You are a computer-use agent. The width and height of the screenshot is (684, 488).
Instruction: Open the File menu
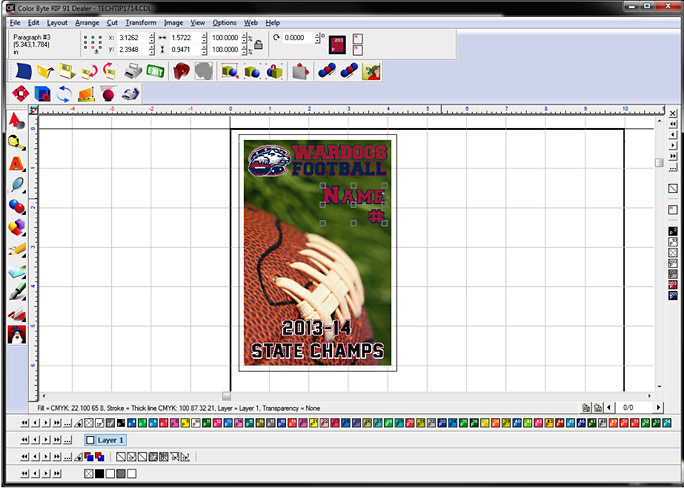pyautogui.click(x=15, y=23)
